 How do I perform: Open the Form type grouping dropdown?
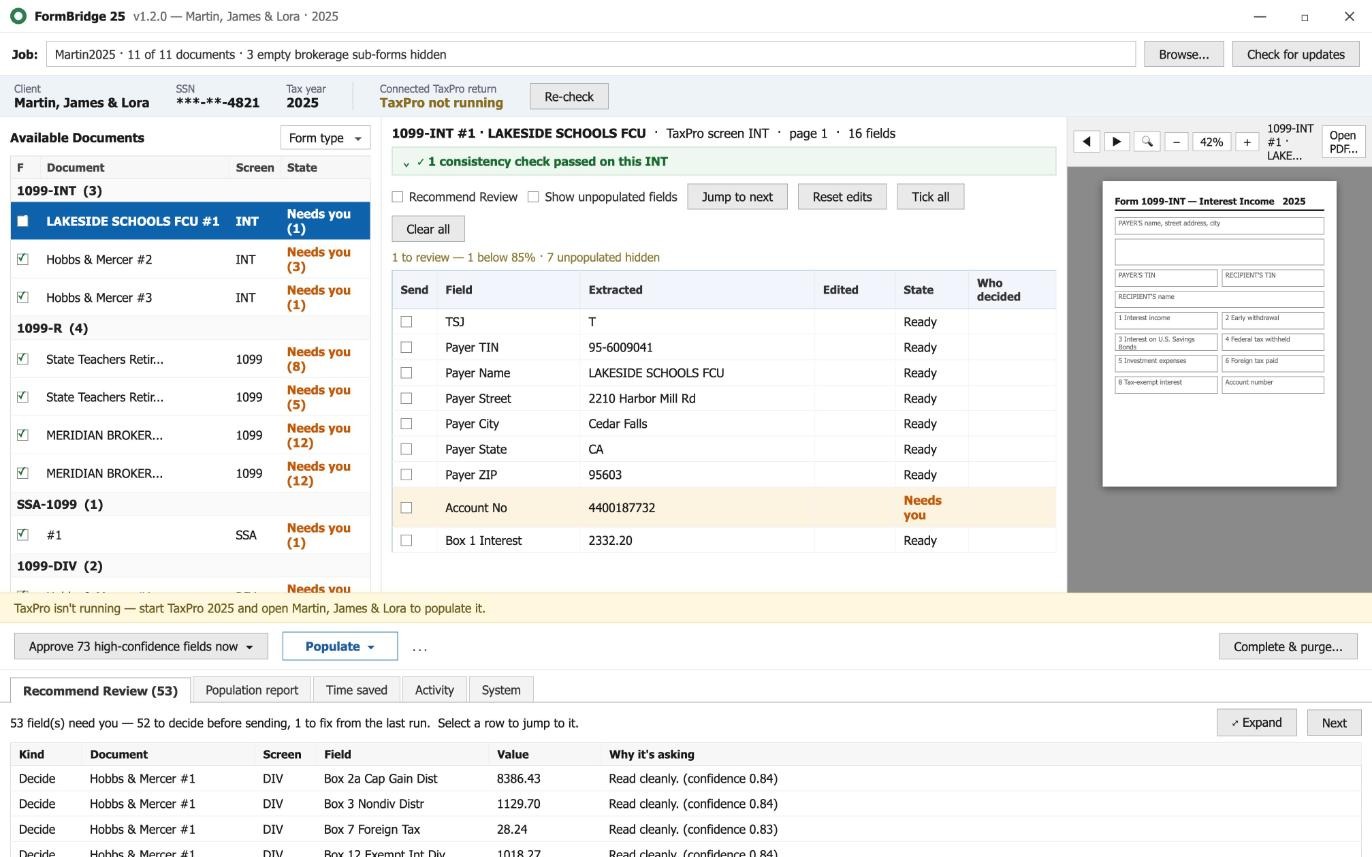point(325,138)
